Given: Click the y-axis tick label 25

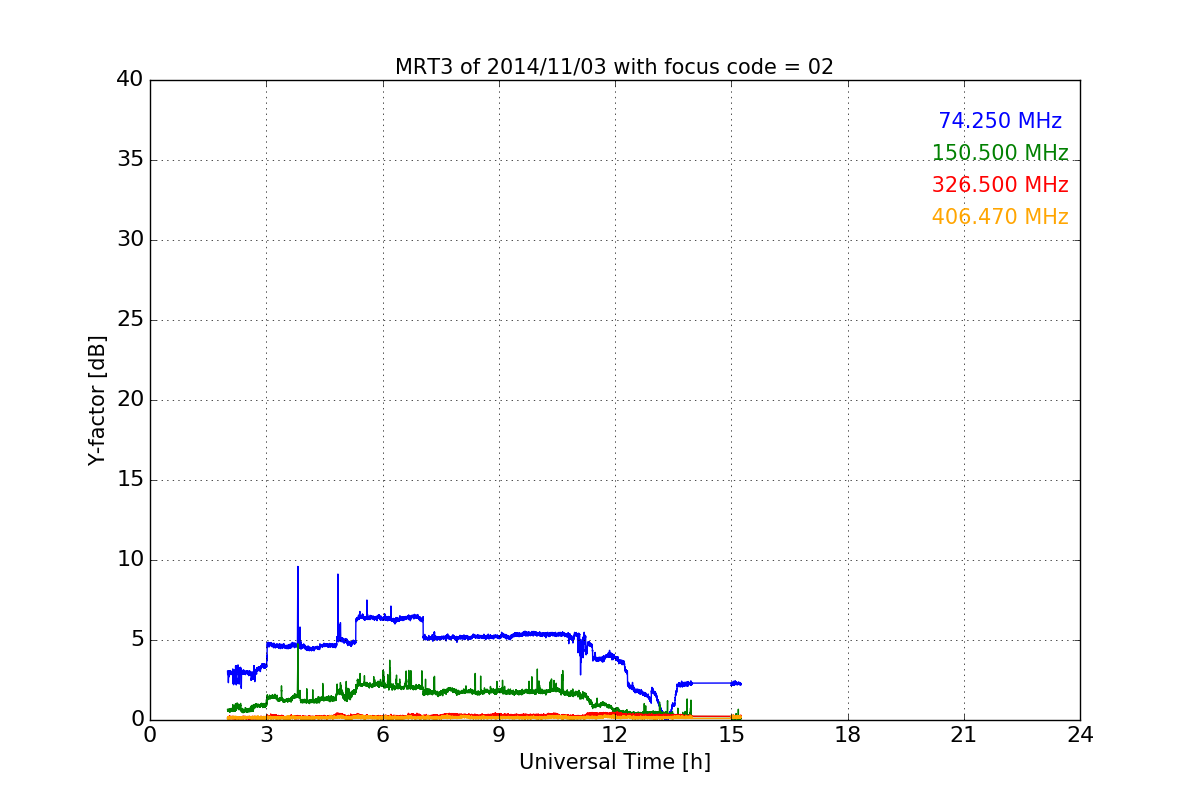Looking at the screenshot, I should [130, 320].
